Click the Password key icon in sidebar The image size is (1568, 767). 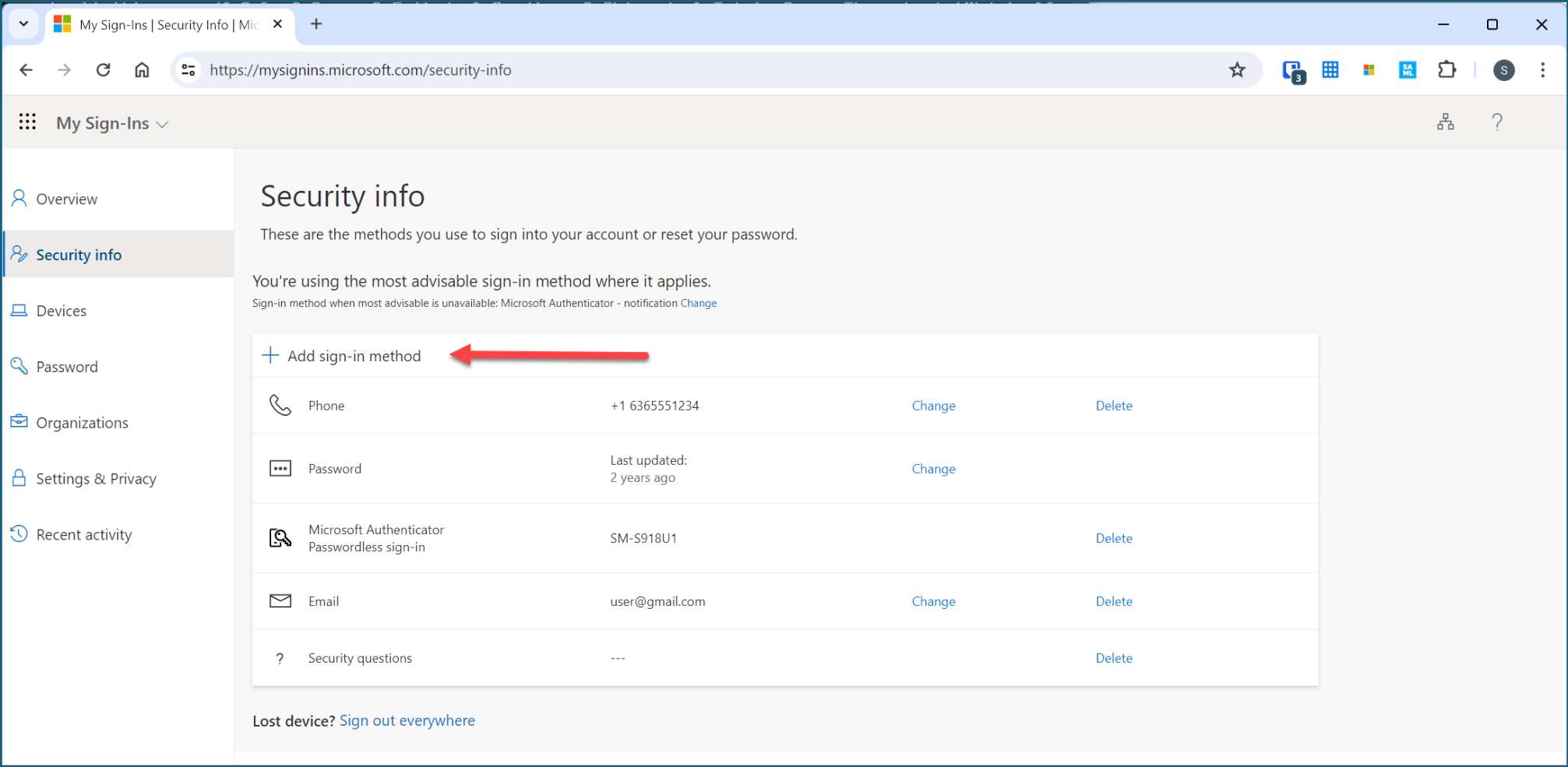click(x=19, y=365)
